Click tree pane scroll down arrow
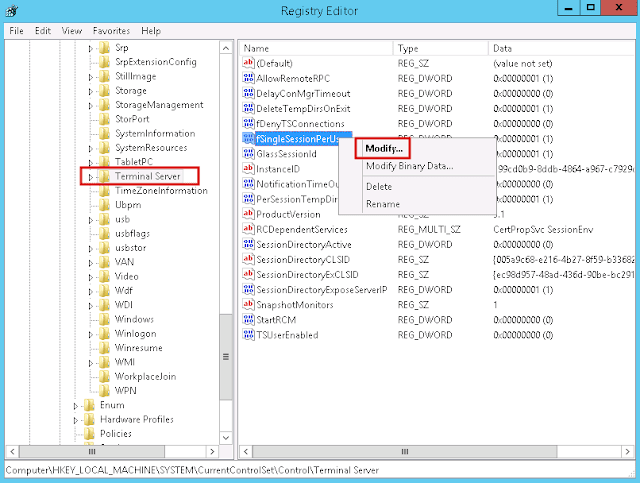Image resolution: width=640 pixels, height=483 pixels. pyautogui.click(x=226, y=438)
